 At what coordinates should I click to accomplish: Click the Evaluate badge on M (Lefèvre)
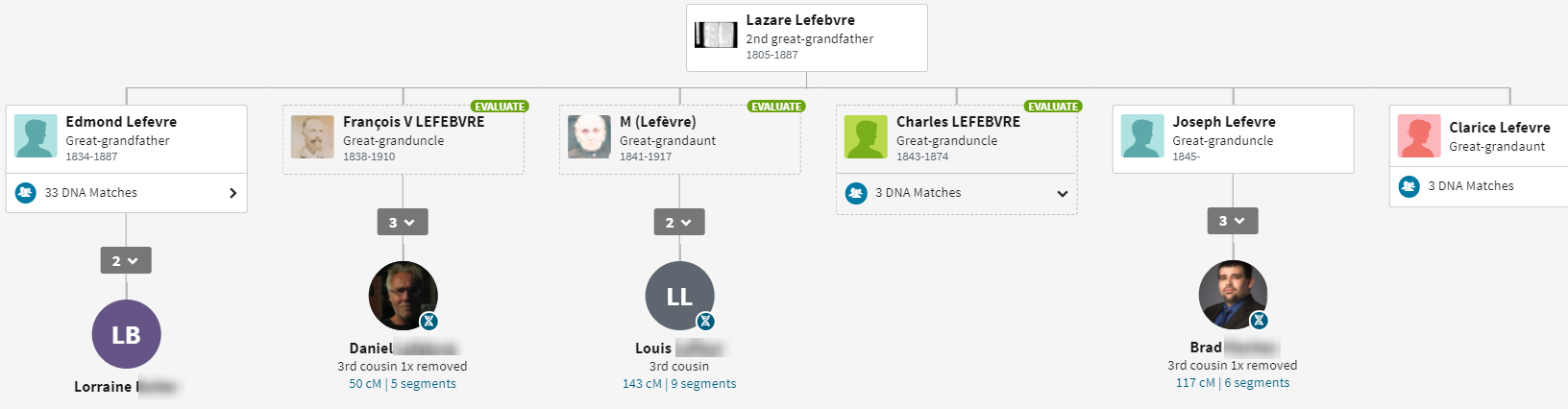(776, 107)
